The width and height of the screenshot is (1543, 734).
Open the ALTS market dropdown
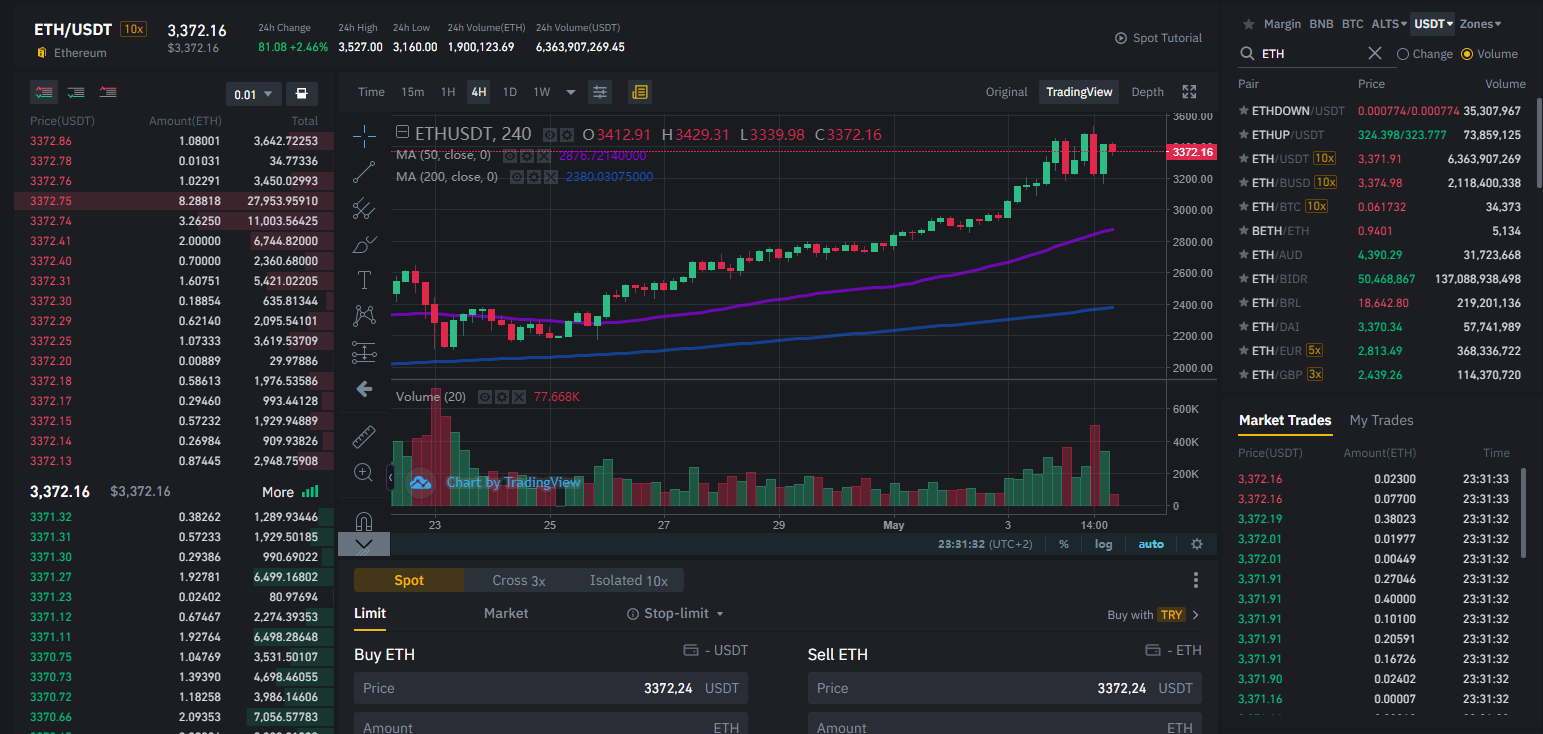pos(1389,24)
